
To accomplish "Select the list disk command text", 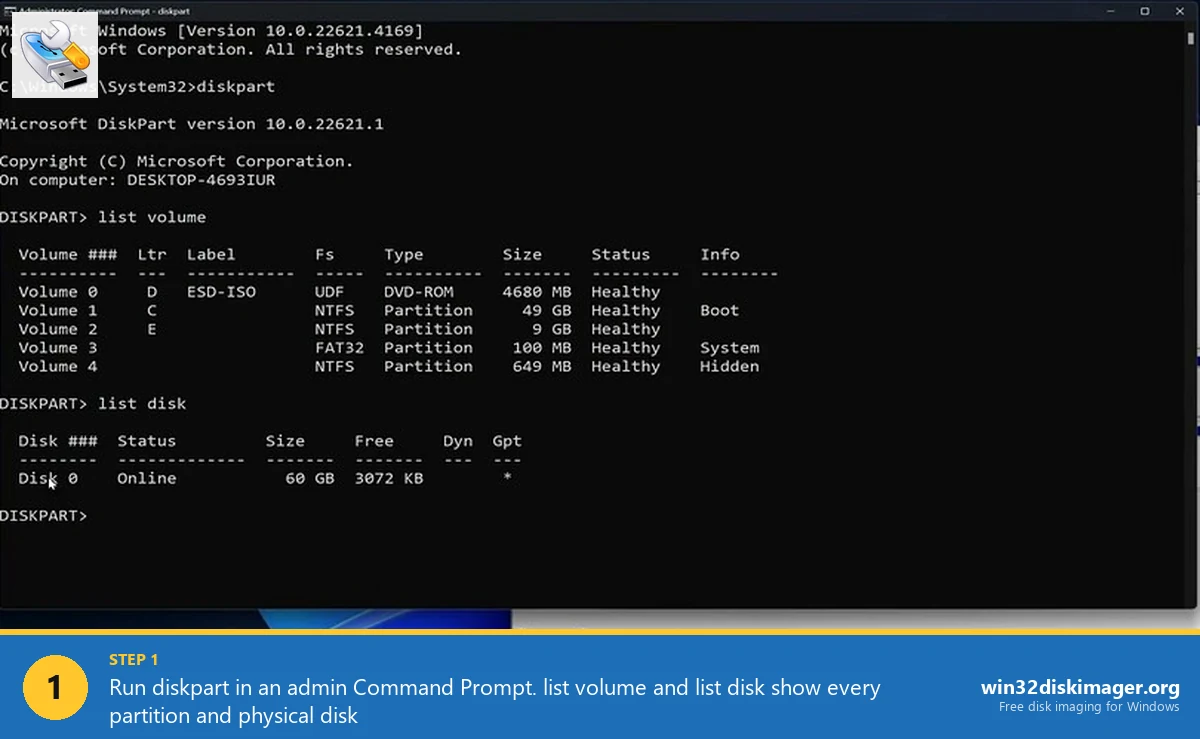I will coord(140,403).
